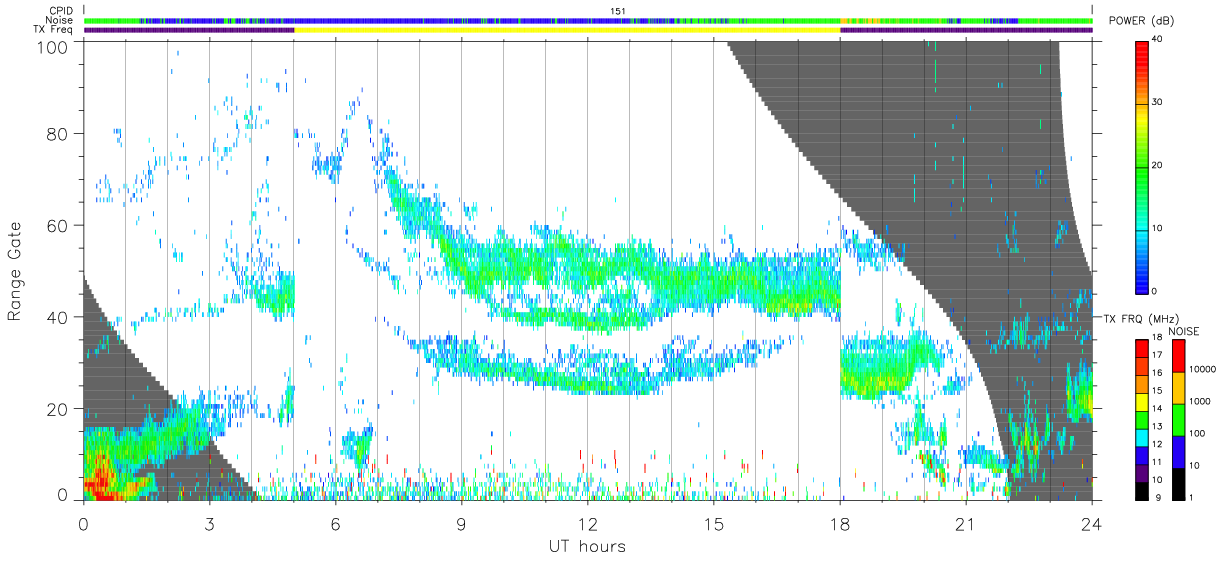Click the x-axis tick label '15'
Viewport: 1228px width, 567px height.
point(713,525)
